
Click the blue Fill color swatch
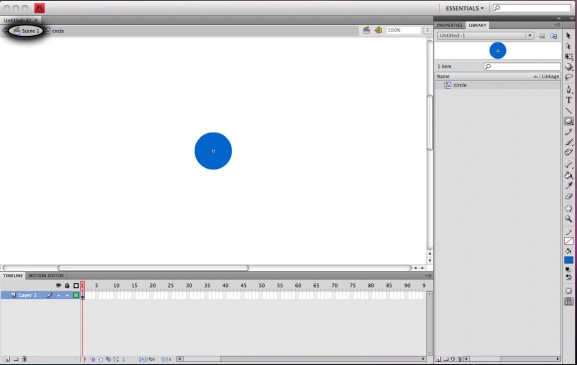569,260
